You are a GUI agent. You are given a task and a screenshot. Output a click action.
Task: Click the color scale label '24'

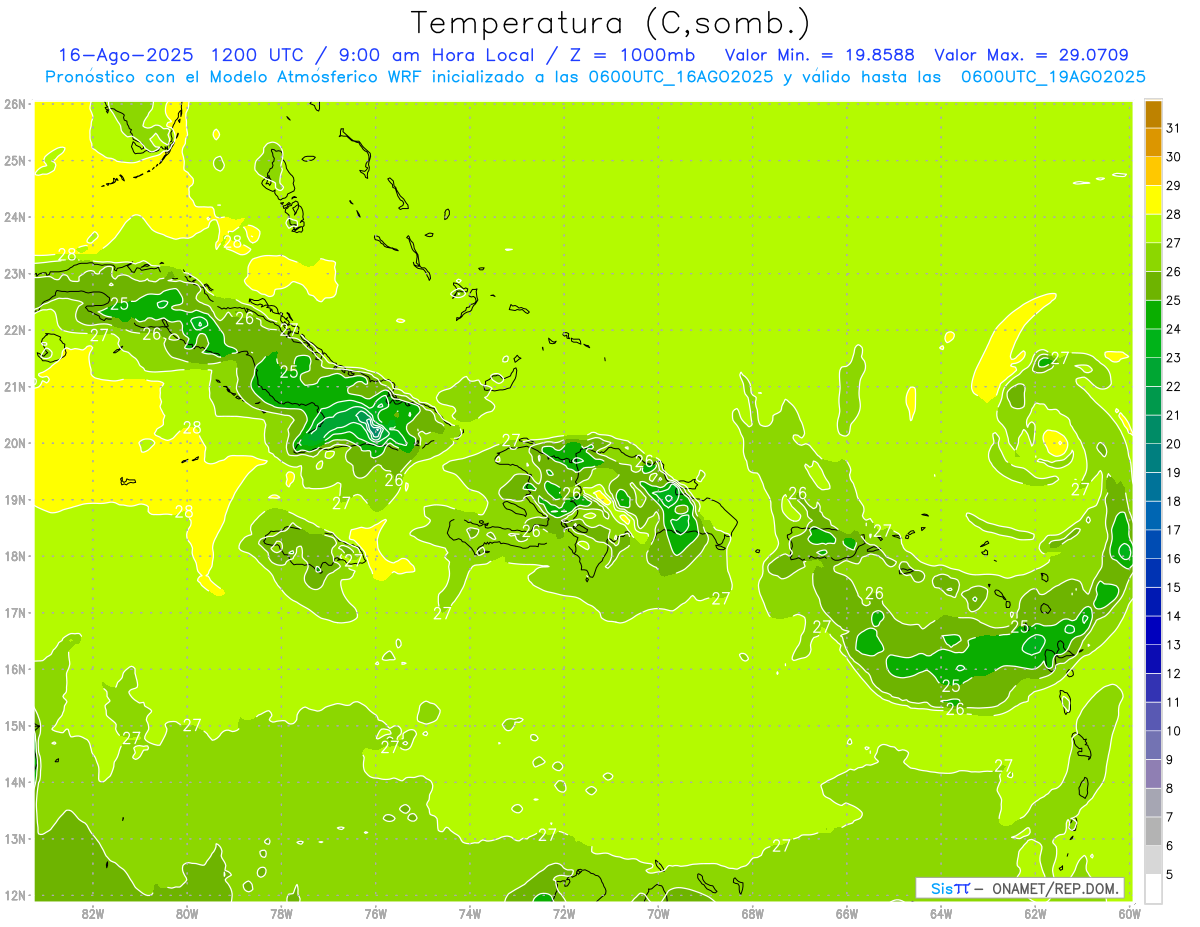click(1174, 329)
